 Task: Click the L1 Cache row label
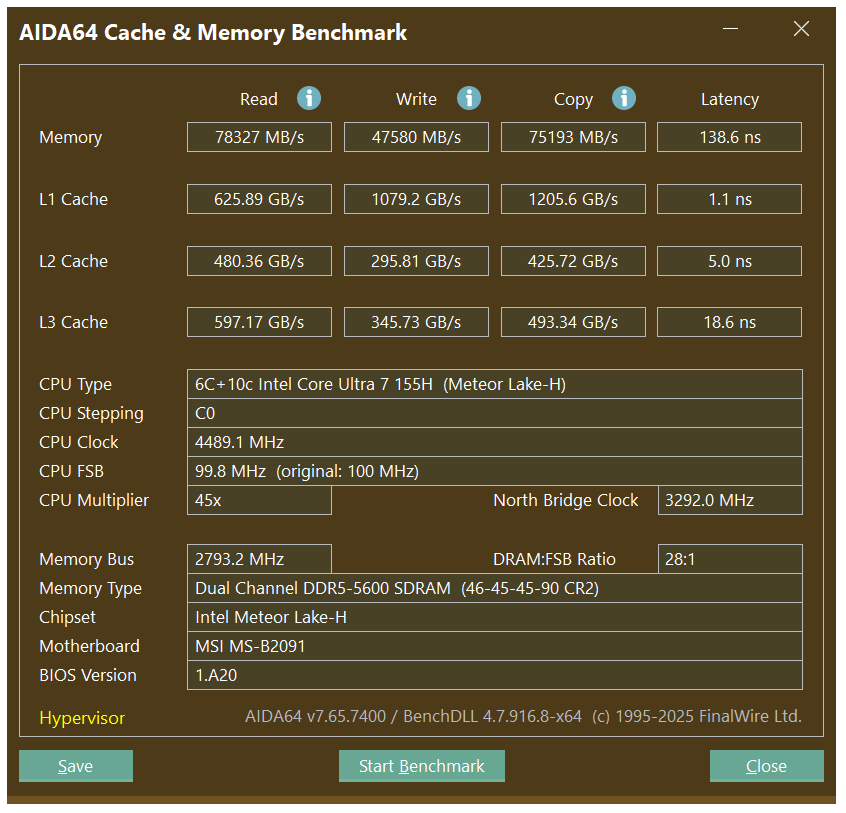tap(73, 199)
